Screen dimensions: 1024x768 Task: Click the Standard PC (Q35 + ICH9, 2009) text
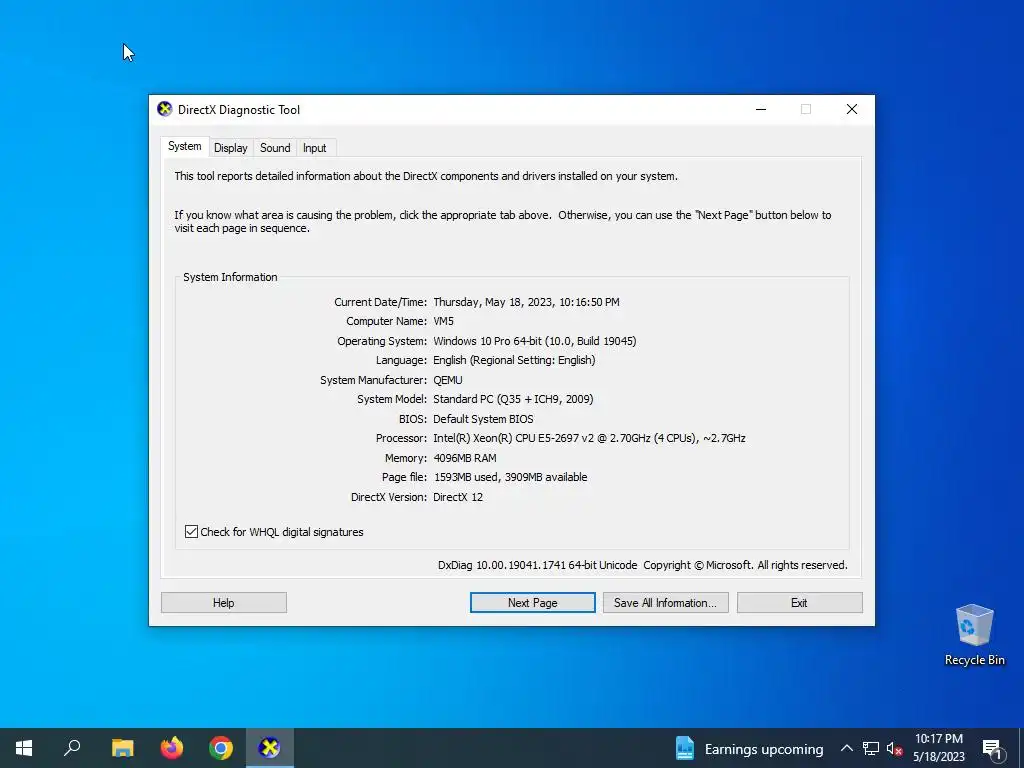click(x=513, y=399)
